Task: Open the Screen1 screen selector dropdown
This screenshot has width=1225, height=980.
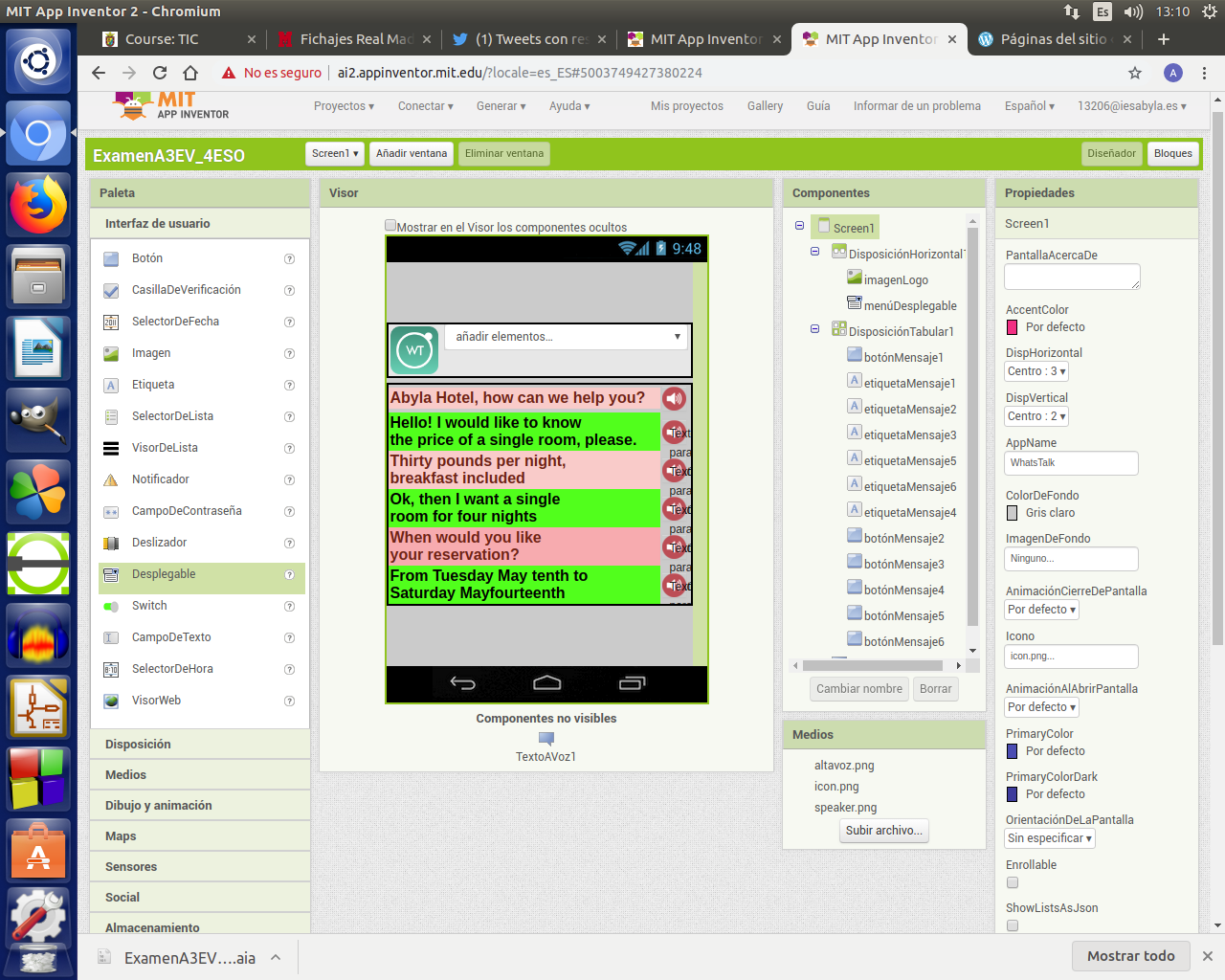Action: pos(335,153)
